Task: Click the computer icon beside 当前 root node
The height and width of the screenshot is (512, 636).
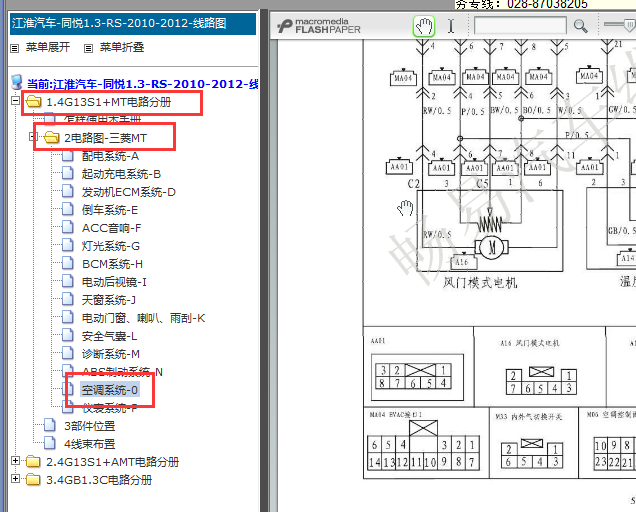Action: tap(17, 82)
